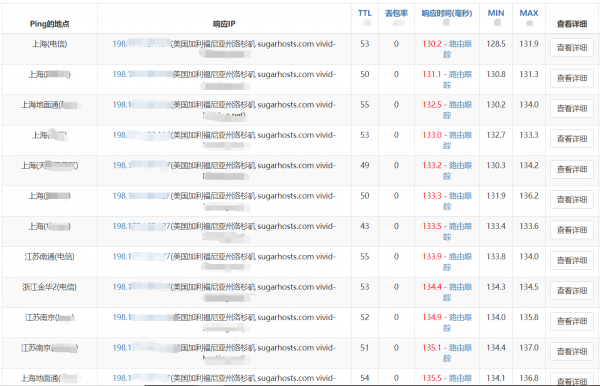Open the 198 IP link in TTL 43 row

141,226
